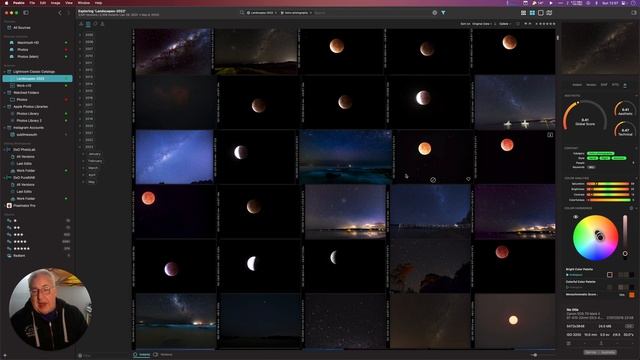This screenshot has height=360, width=640.
Task: Switch to the map view icon
Action: [x=549, y=13]
